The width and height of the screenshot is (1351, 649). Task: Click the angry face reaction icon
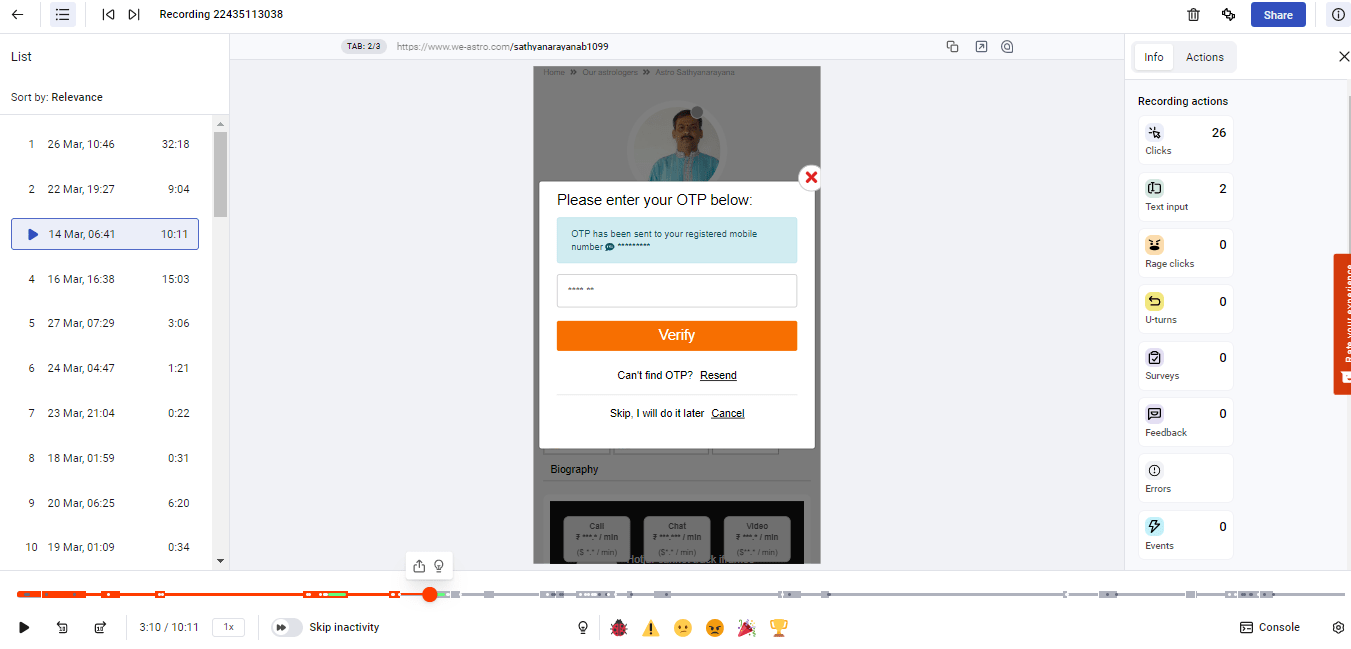[714, 628]
